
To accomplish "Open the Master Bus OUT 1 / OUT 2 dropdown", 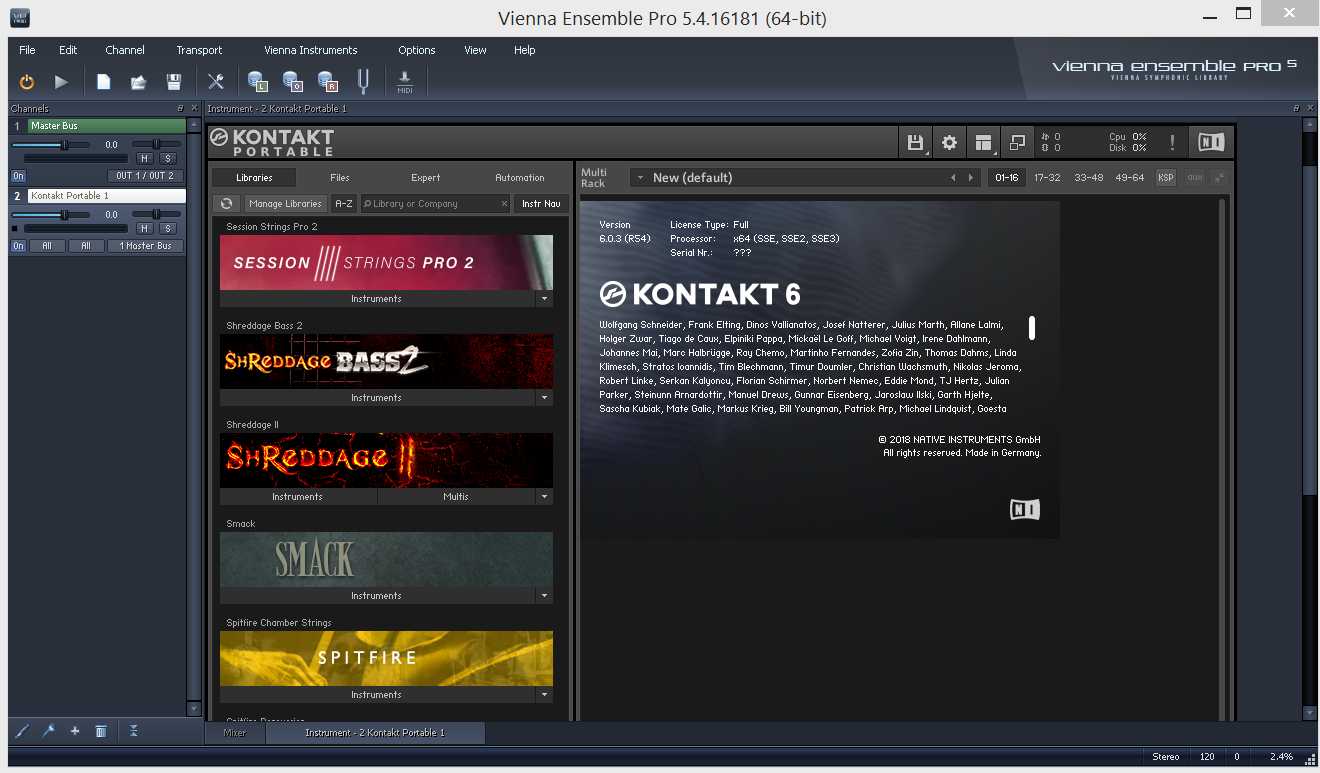I will 145,176.
